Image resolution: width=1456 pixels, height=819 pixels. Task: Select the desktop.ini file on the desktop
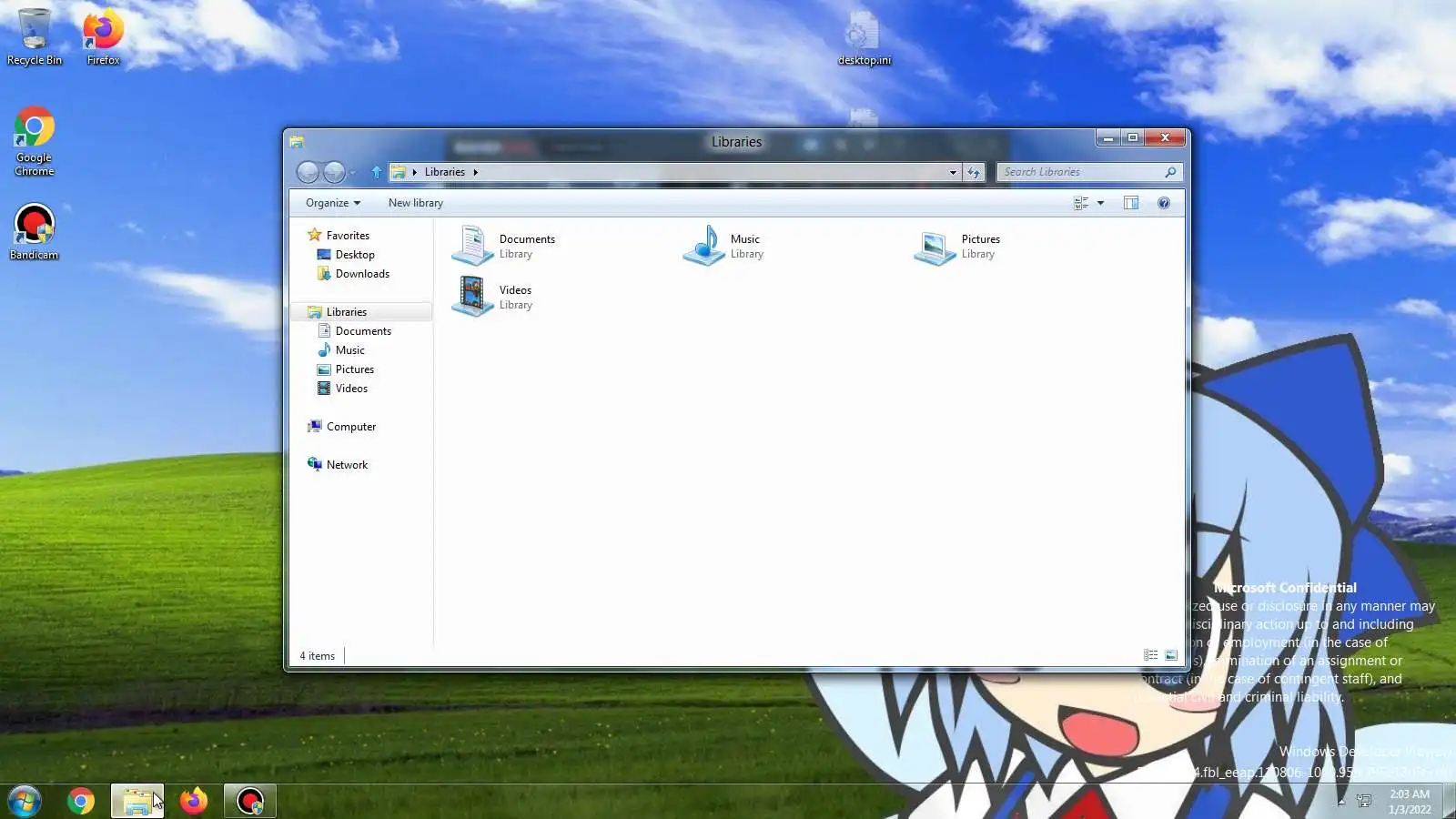[864, 39]
